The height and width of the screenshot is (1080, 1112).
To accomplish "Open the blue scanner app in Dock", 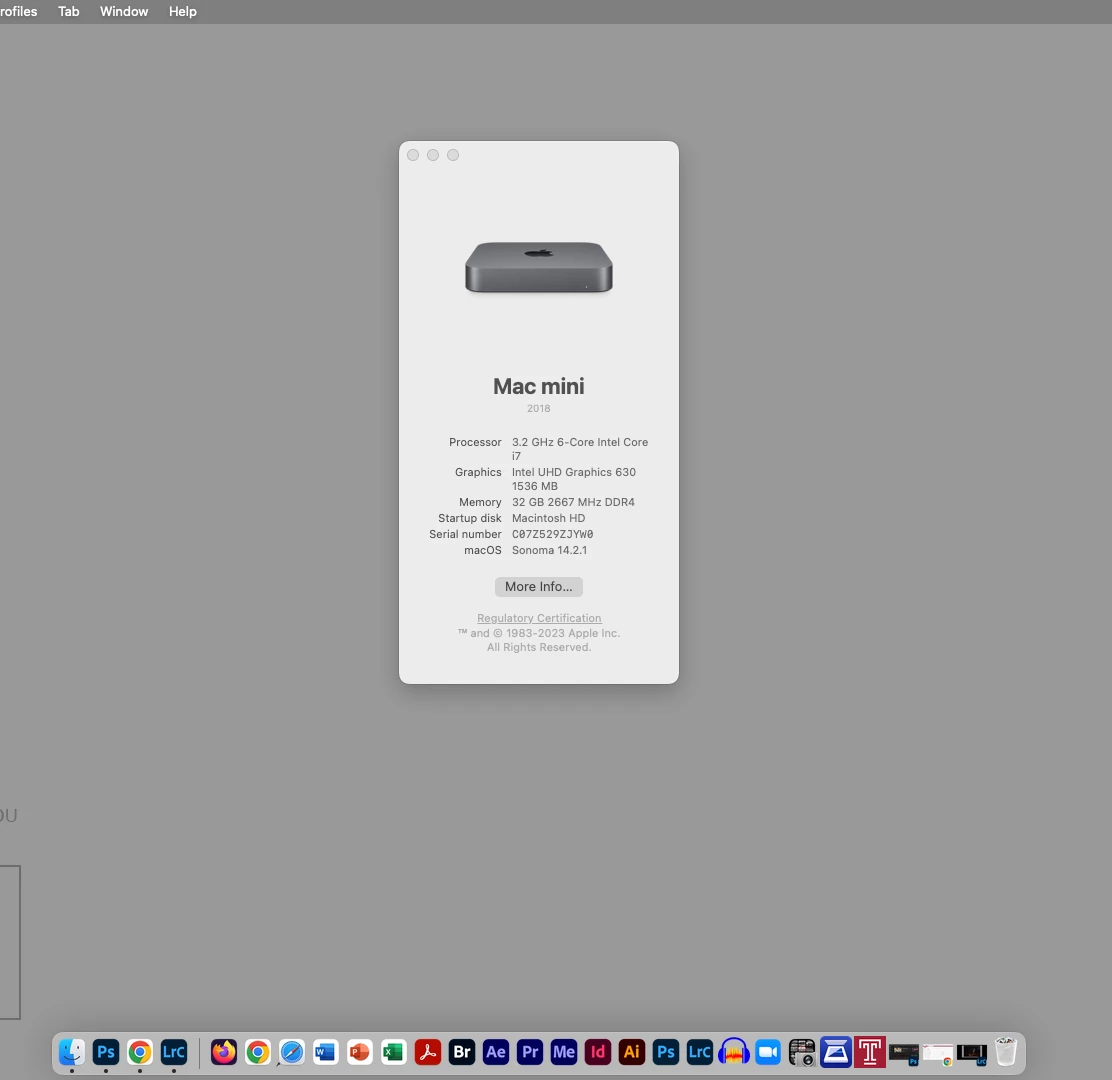I will coord(836,1052).
